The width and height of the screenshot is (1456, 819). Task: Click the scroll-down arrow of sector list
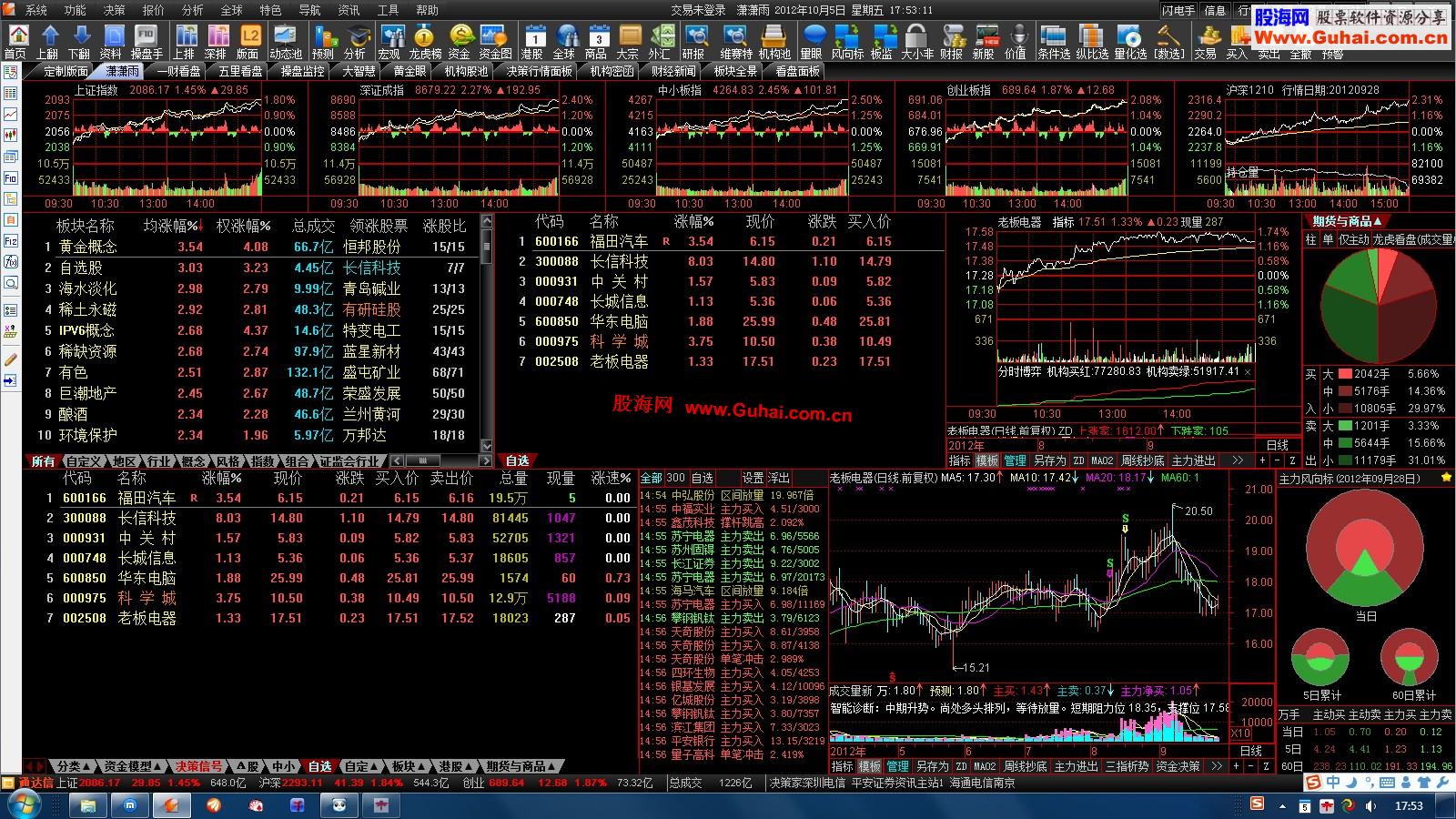pos(487,445)
